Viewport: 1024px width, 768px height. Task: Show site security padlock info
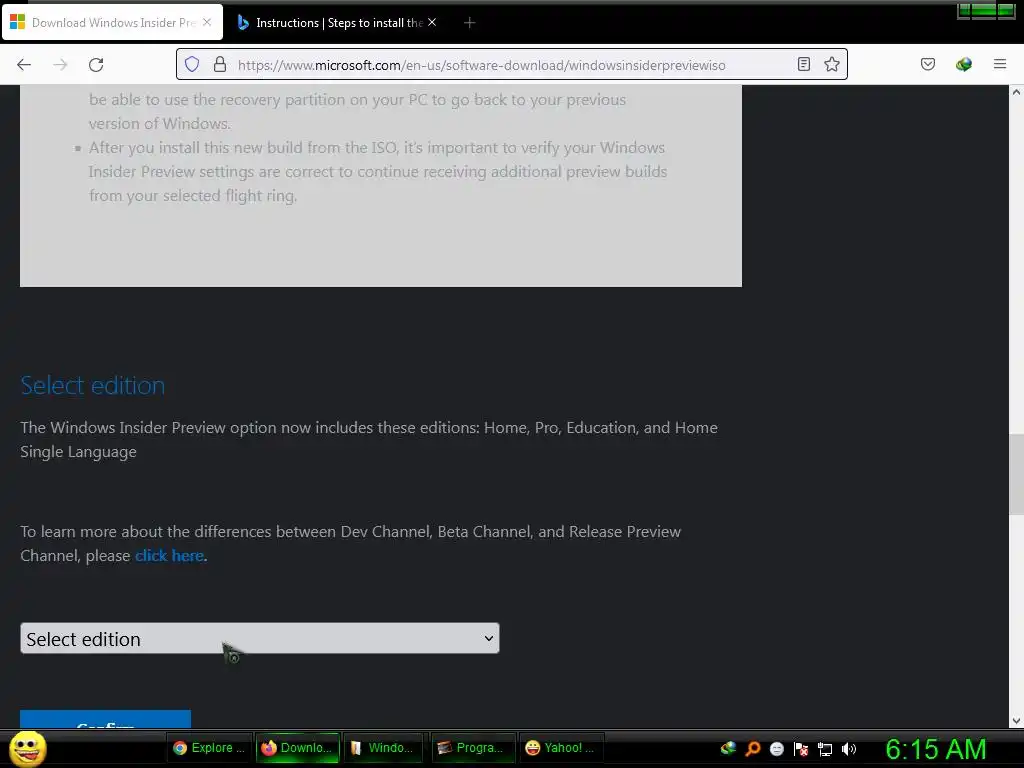pyautogui.click(x=220, y=64)
